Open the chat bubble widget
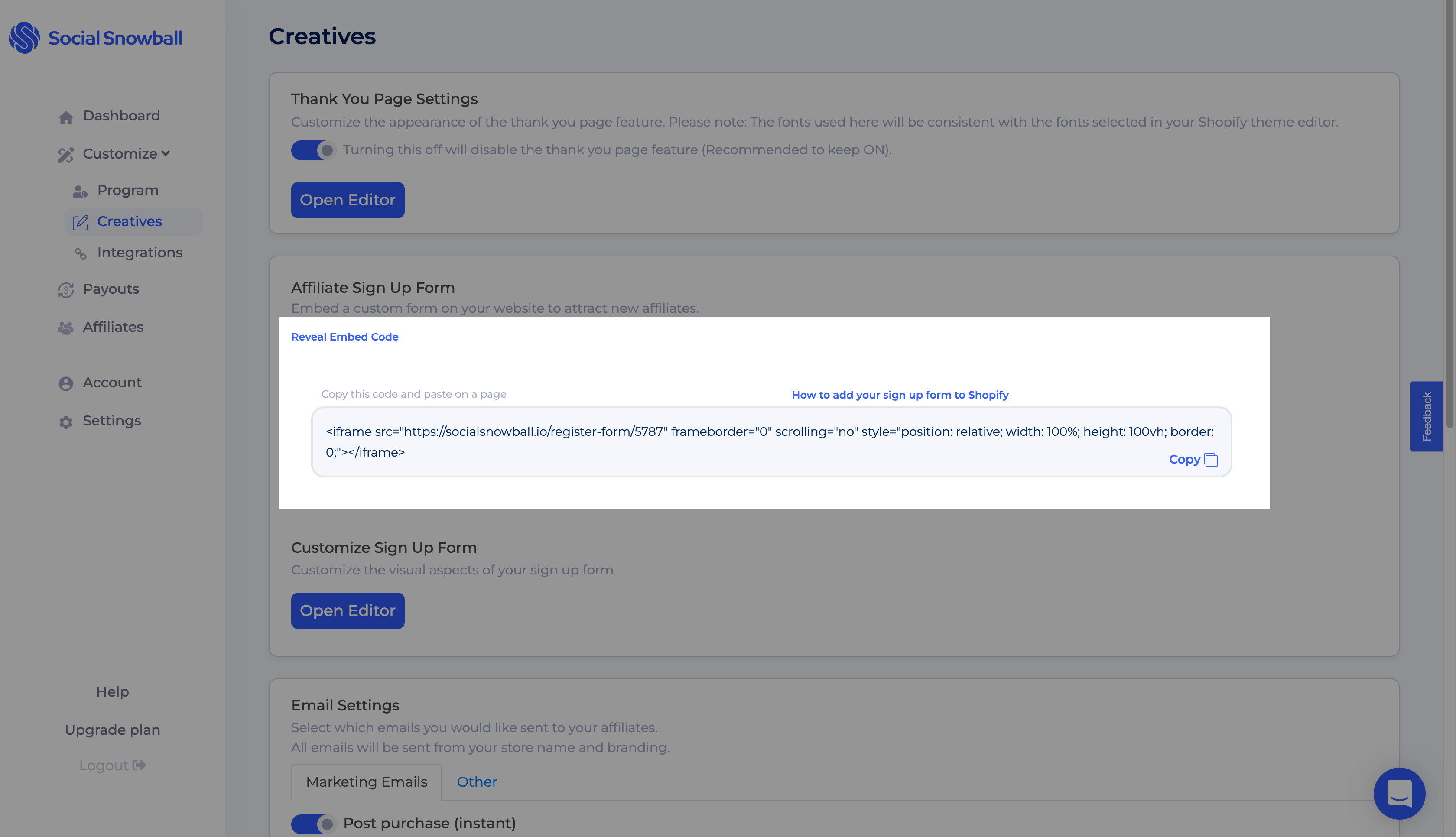1456x837 pixels. click(x=1399, y=793)
